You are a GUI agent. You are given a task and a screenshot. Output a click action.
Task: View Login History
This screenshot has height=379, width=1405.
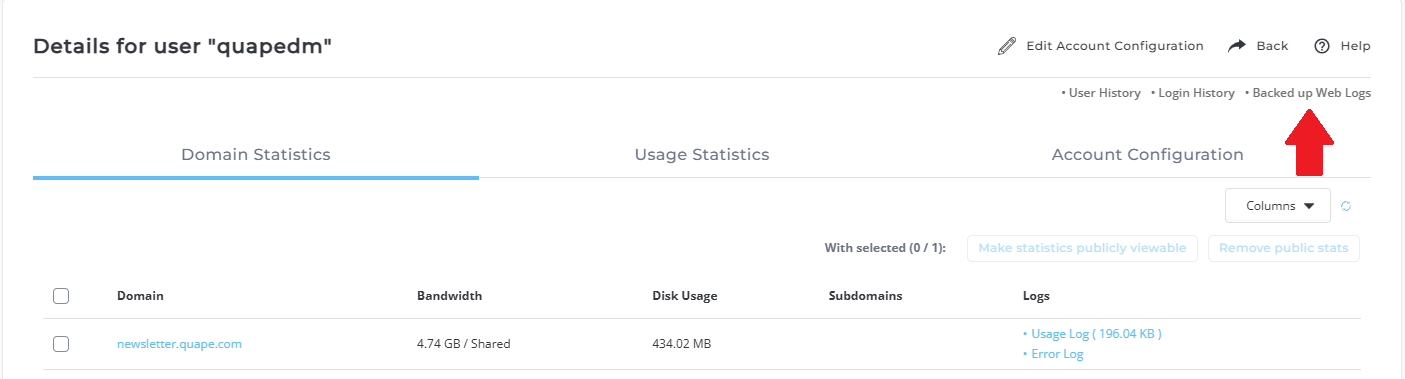coord(1193,93)
